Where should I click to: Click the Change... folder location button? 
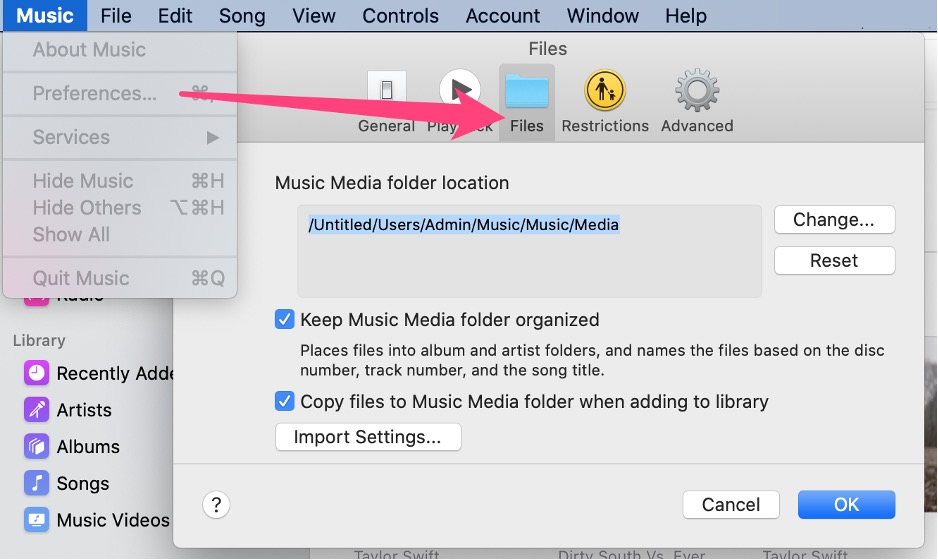834,220
